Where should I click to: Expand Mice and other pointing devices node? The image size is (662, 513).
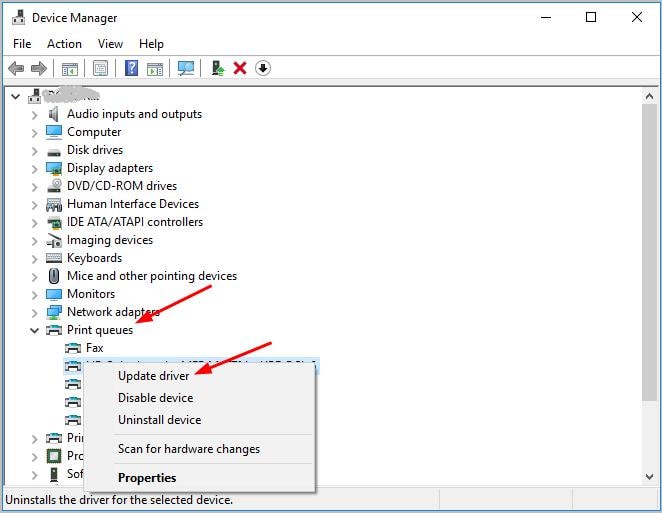click(x=35, y=277)
